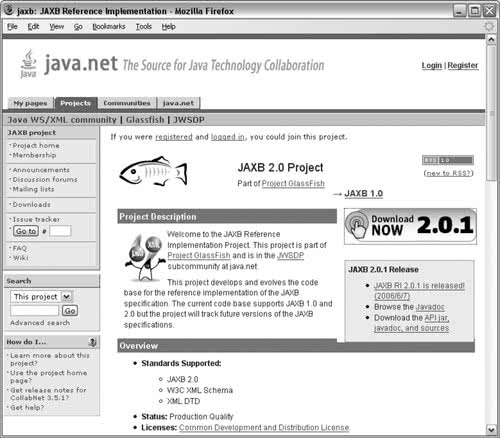Screen dimensions: 500x438
Task: Open Discussion forums in the sidebar
Action: (45, 180)
